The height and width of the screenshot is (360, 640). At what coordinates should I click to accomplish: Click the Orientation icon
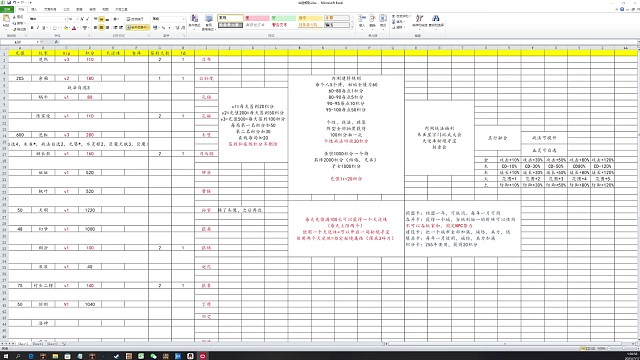pyautogui.click(x=116, y=19)
